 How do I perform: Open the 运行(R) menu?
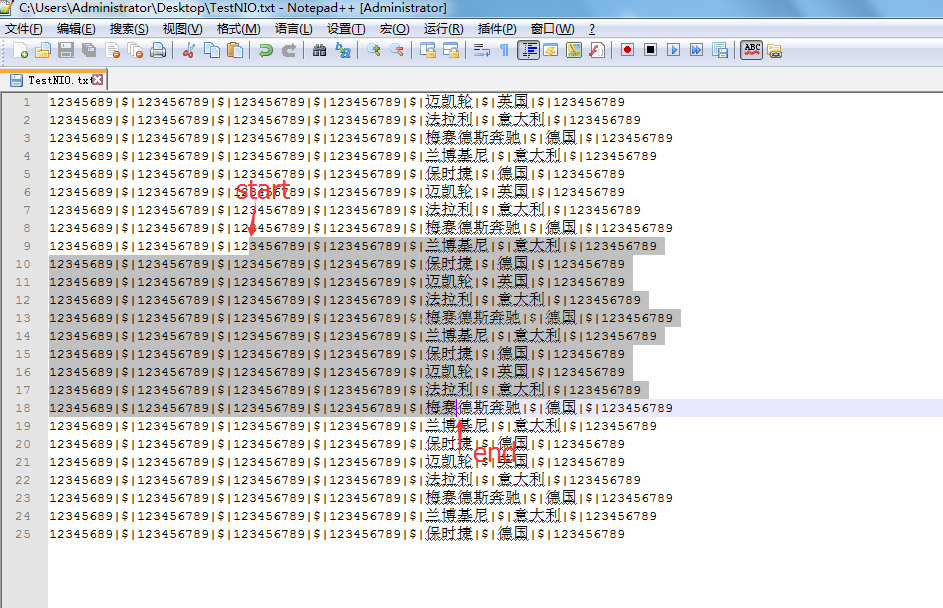443,29
